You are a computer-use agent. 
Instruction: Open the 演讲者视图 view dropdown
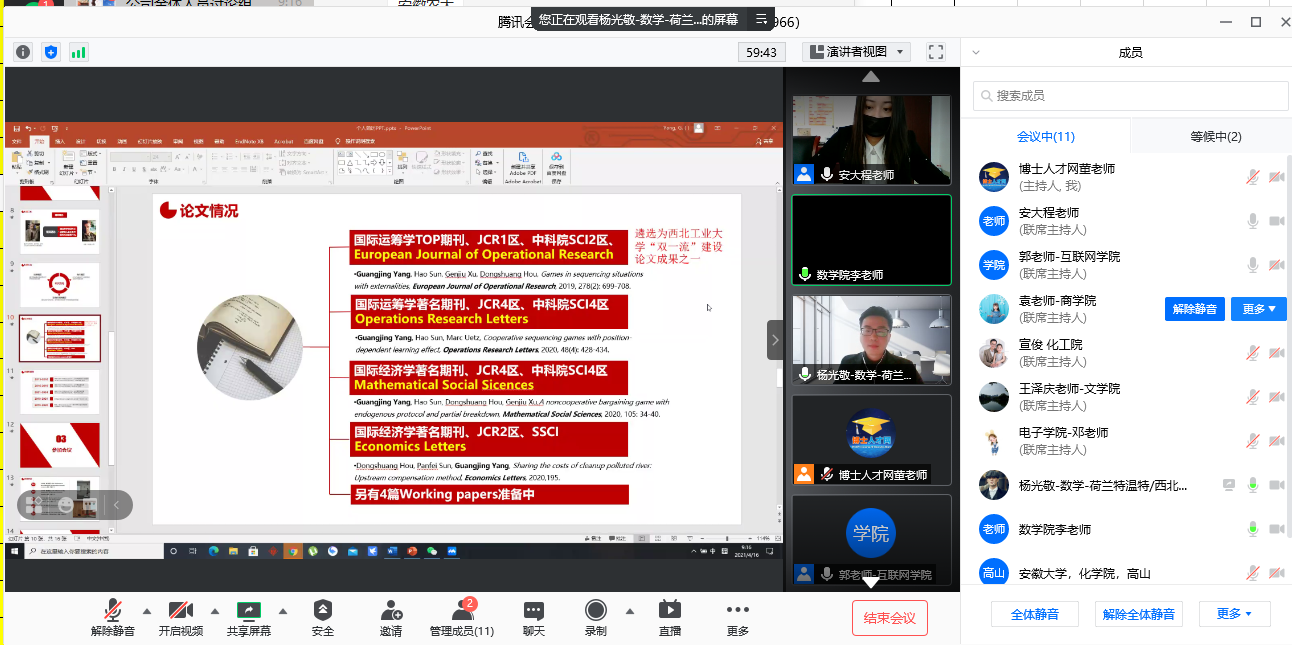pyautogui.click(x=857, y=52)
